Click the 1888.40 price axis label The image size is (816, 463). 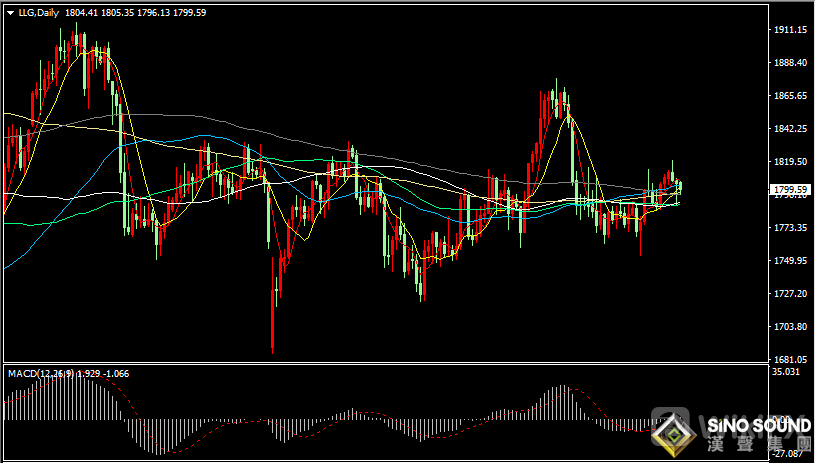click(x=790, y=63)
